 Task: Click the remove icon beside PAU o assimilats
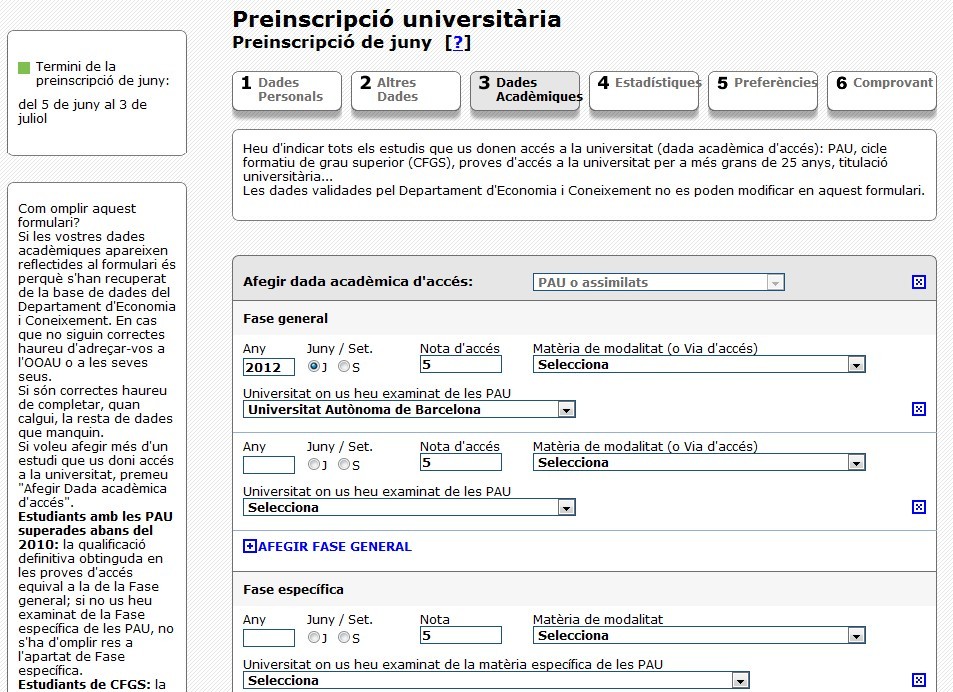[x=919, y=282]
